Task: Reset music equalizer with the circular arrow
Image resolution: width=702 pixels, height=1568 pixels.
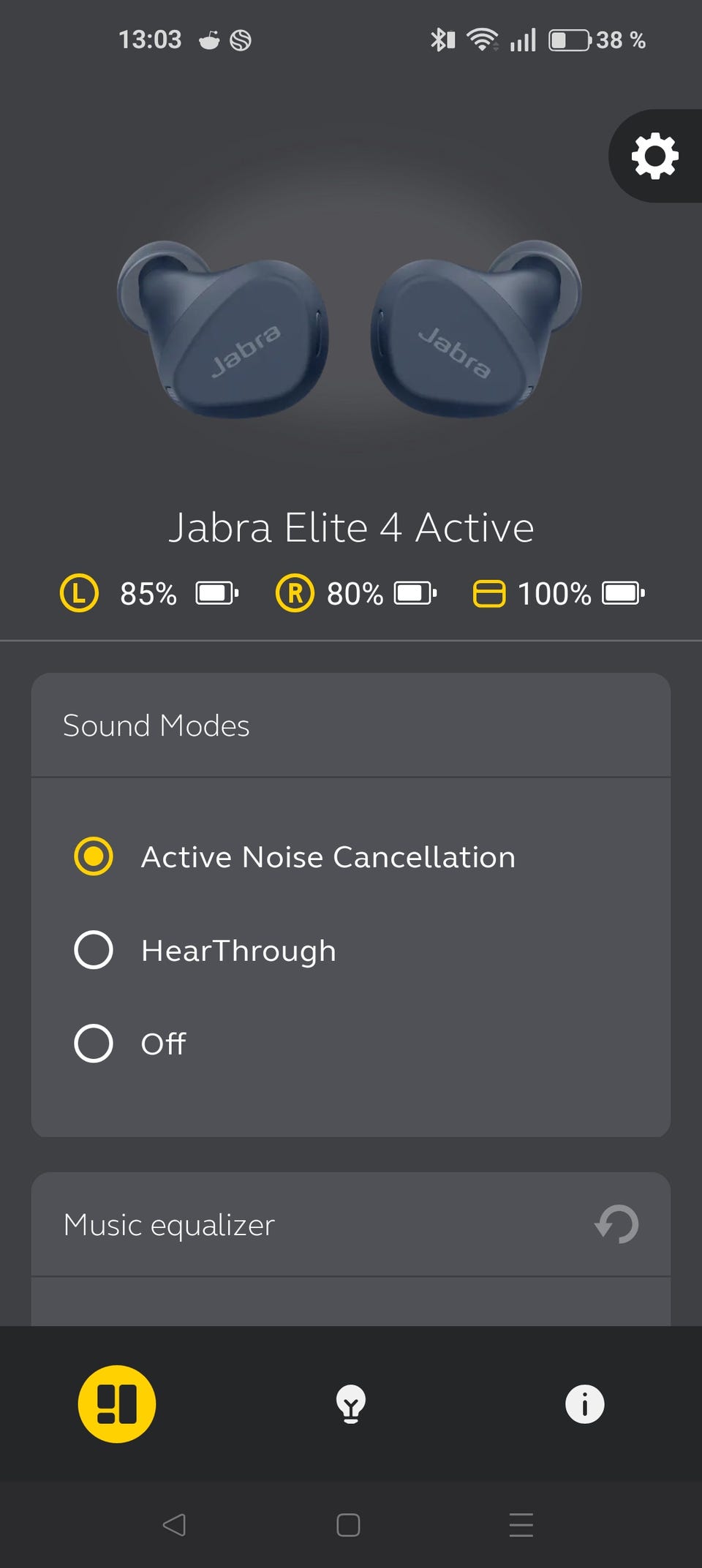Action: pos(616,1224)
